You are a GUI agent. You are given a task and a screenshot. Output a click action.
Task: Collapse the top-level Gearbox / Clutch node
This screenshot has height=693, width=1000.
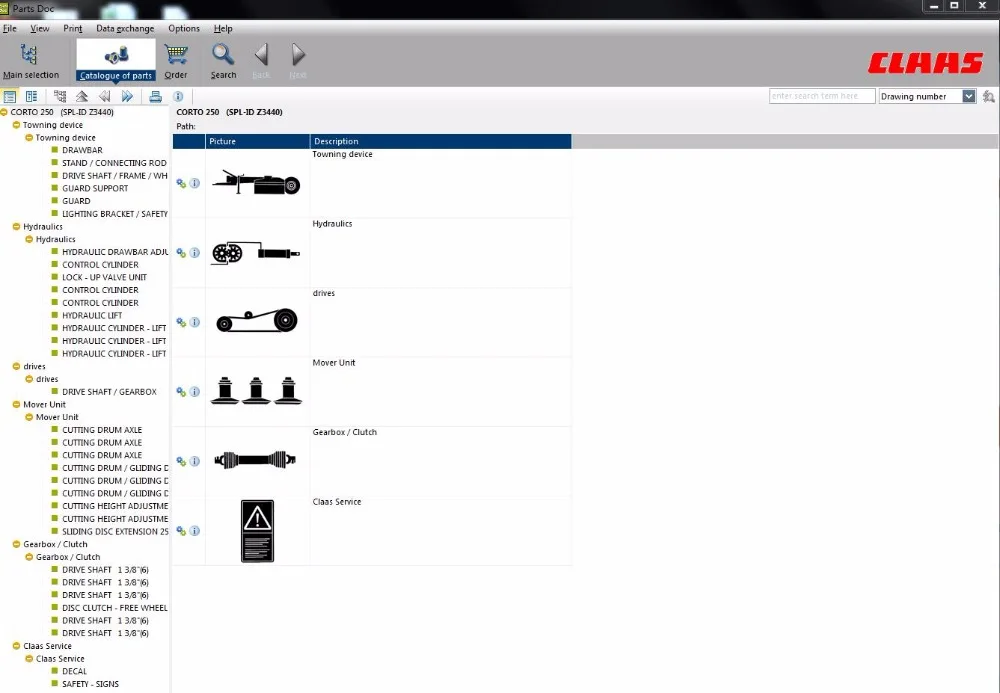[17, 544]
